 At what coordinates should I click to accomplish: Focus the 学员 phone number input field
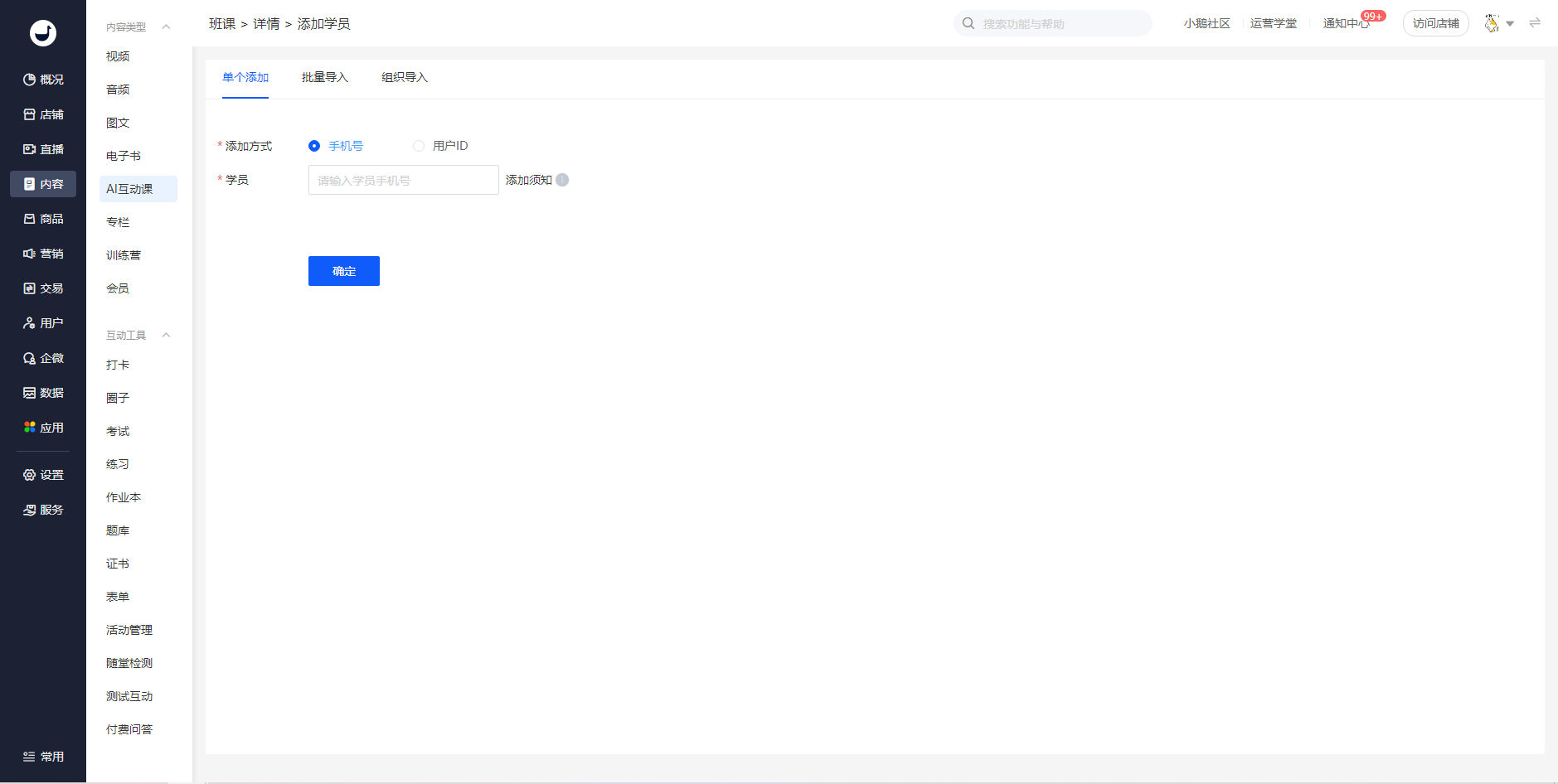(x=403, y=180)
